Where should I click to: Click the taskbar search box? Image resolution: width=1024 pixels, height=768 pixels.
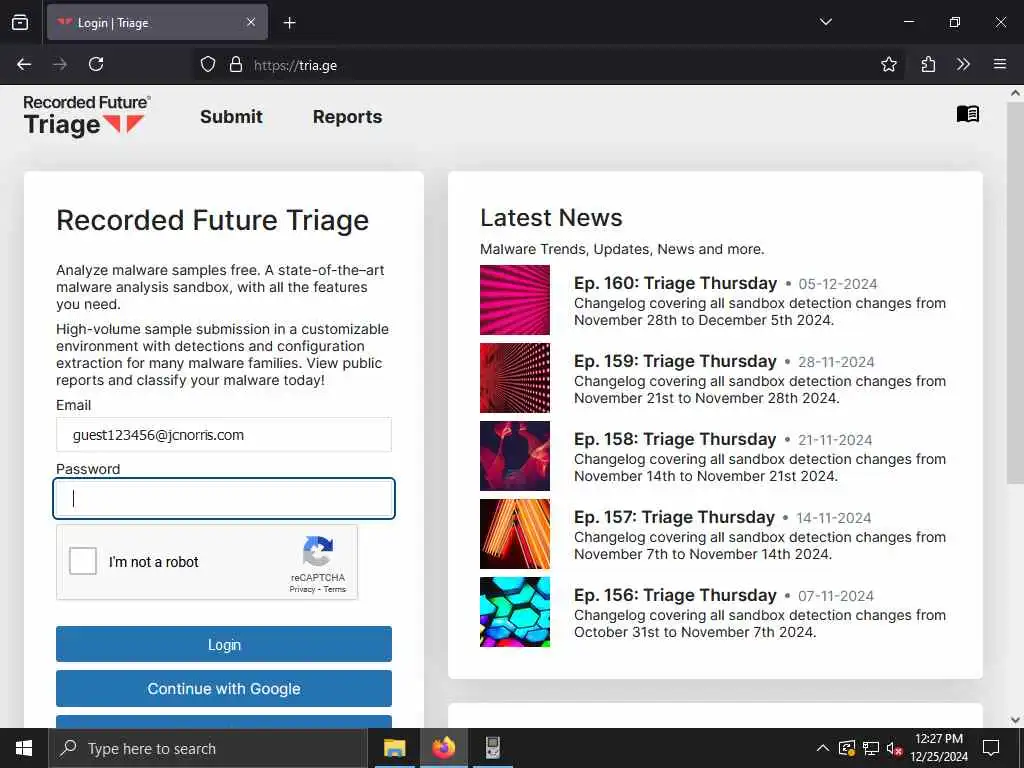(x=208, y=748)
